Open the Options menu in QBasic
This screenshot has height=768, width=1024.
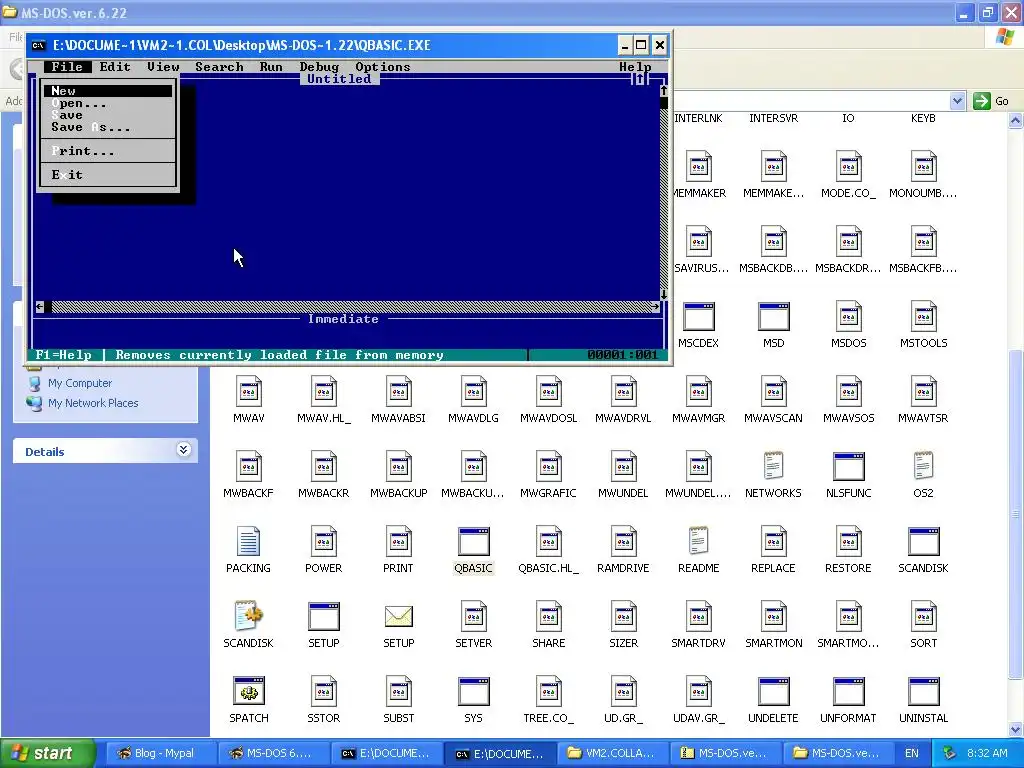tap(383, 67)
